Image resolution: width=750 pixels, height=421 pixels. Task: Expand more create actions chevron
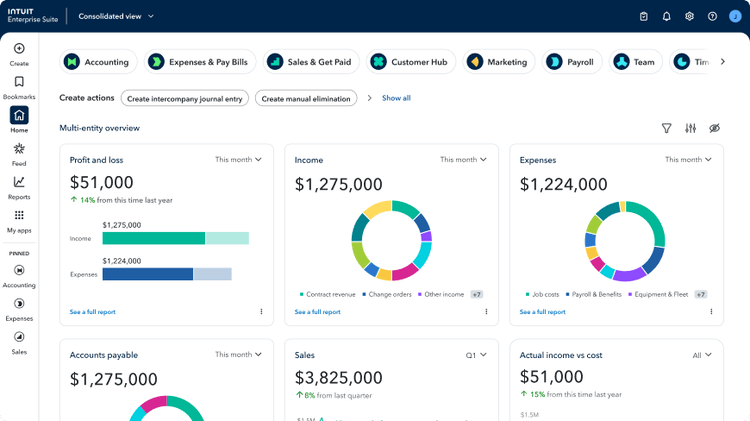pyautogui.click(x=369, y=98)
